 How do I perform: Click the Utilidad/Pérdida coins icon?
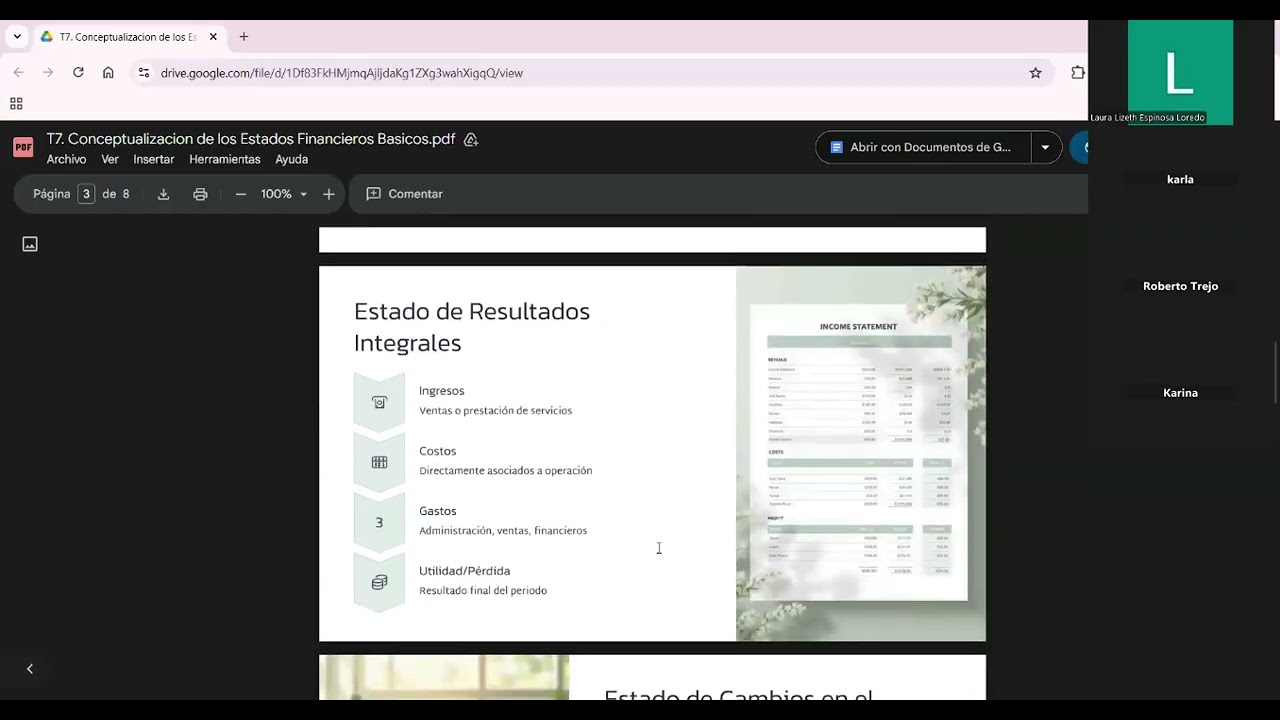coord(379,582)
